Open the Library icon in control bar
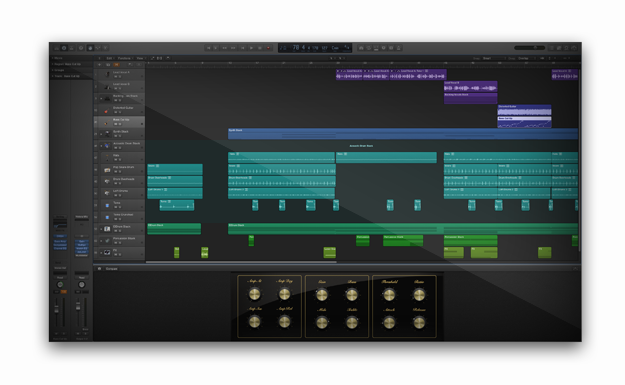Image resolution: width=625 pixels, height=385 pixels. click(57, 48)
